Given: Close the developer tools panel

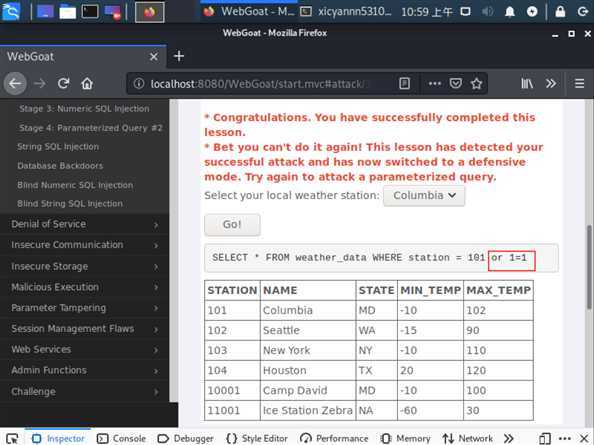Looking at the screenshot, I should tap(584, 439).
